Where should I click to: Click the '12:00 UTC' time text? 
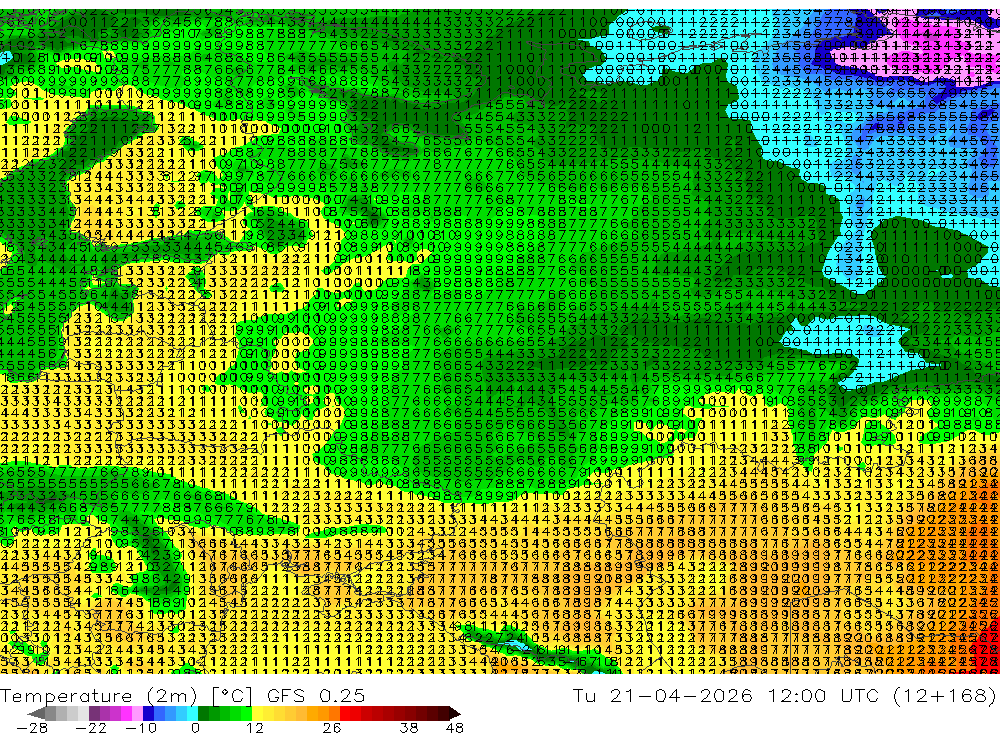tap(823, 695)
